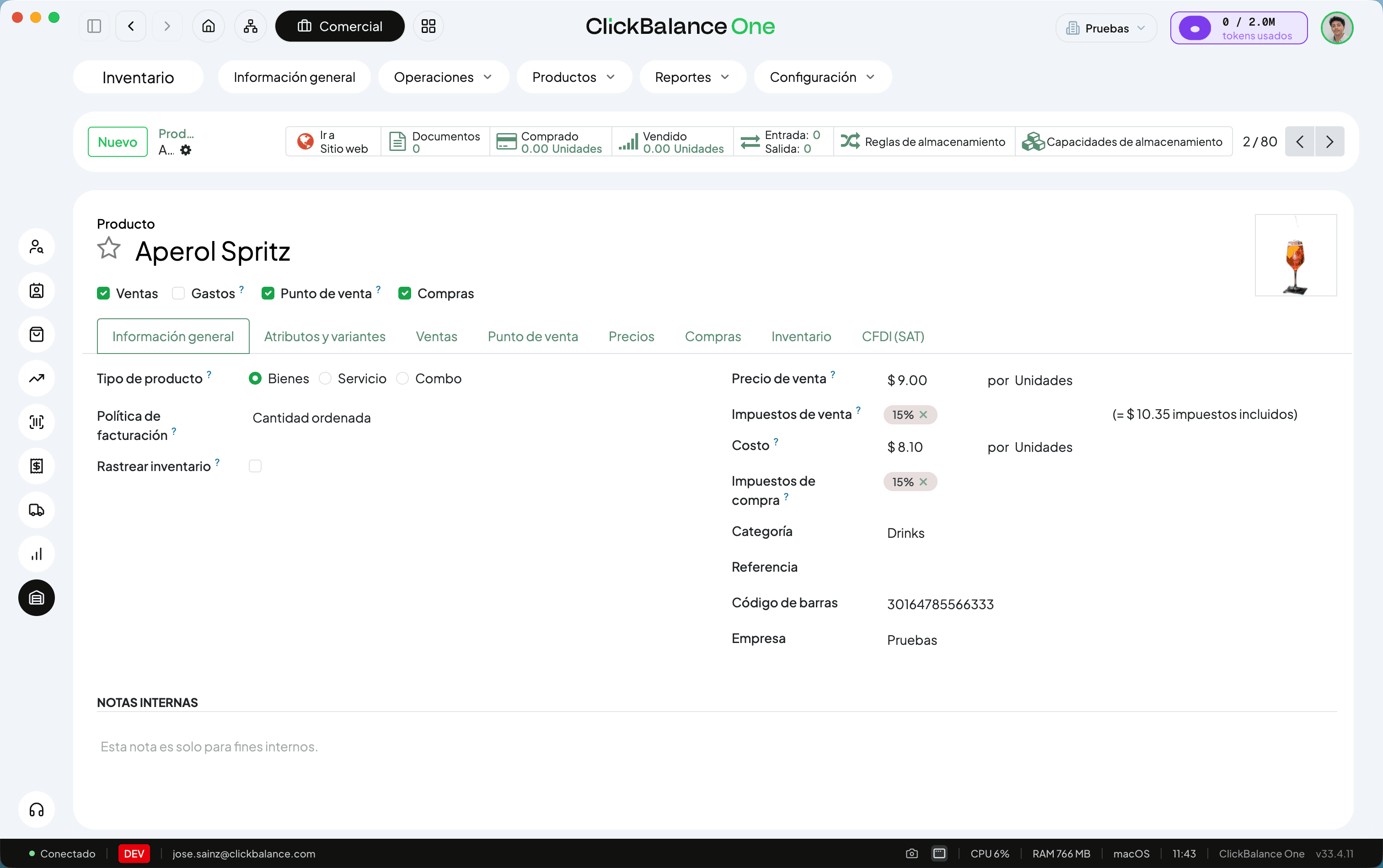Switch to the Precios tab
The height and width of the screenshot is (868, 1383).
click(631, 337)
